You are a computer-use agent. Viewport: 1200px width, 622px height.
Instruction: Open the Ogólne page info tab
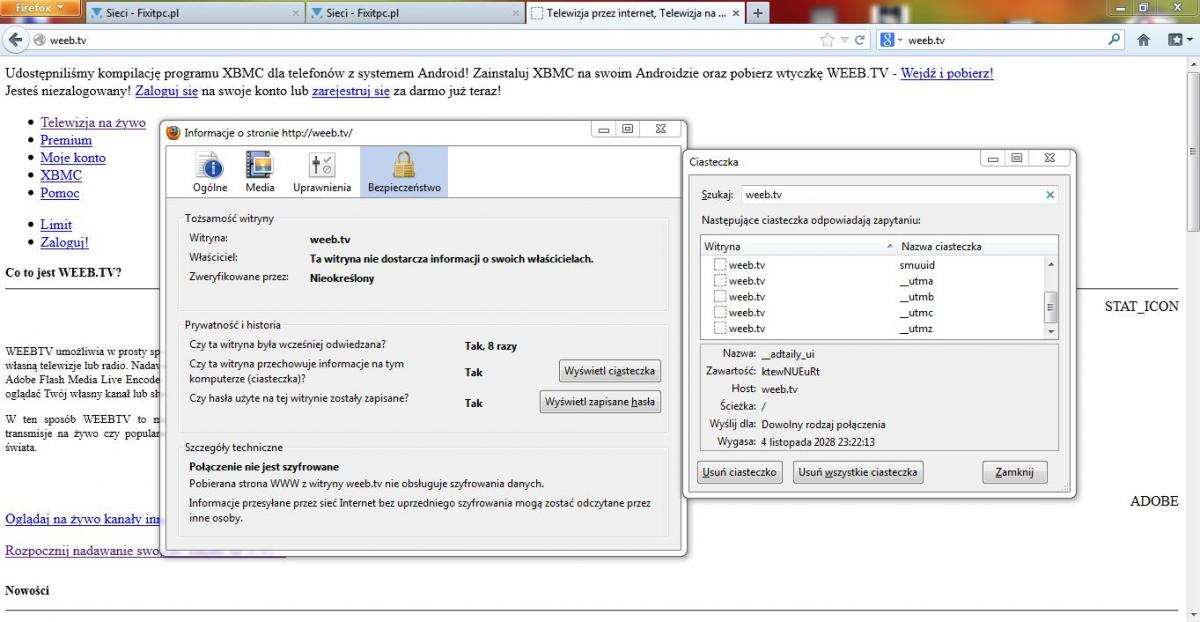point(210,171)
